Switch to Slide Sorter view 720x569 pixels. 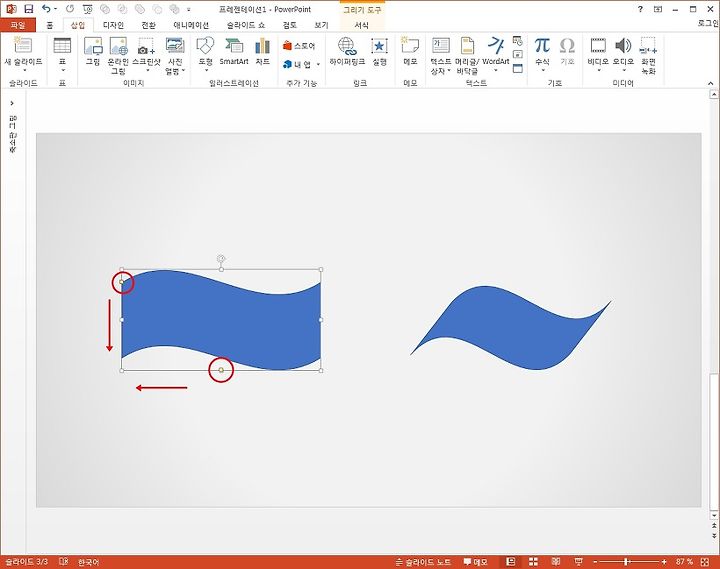coord(533,562)
